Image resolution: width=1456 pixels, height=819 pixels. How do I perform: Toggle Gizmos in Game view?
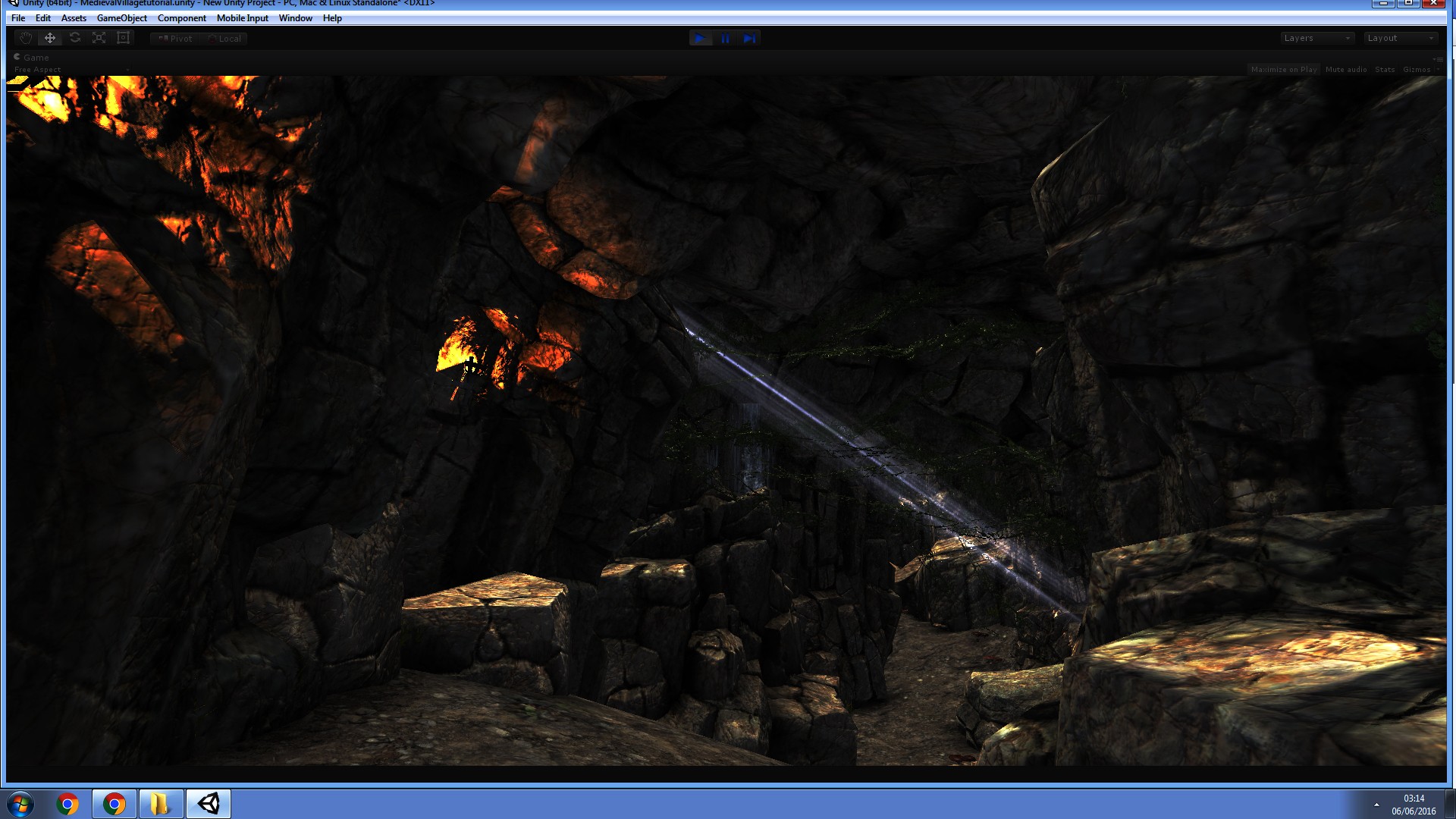[1416, 70]
